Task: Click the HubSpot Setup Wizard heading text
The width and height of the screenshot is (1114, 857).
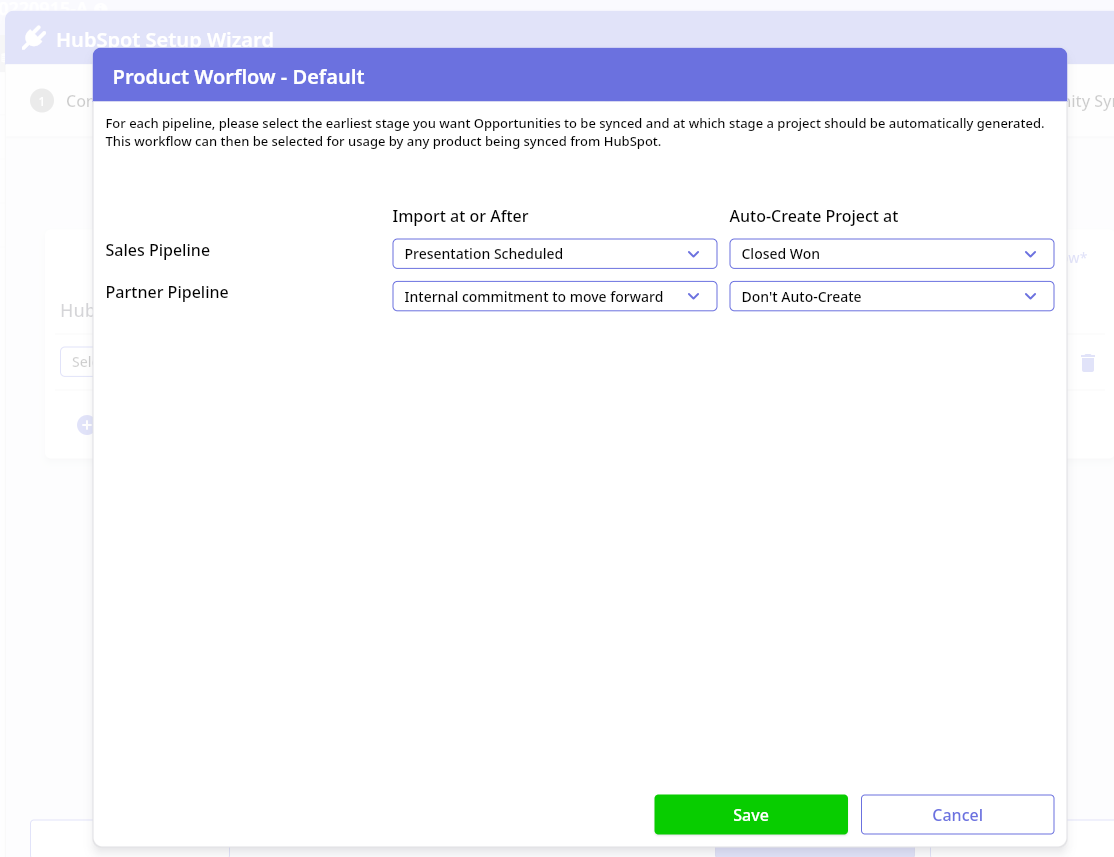Action: 165,40
